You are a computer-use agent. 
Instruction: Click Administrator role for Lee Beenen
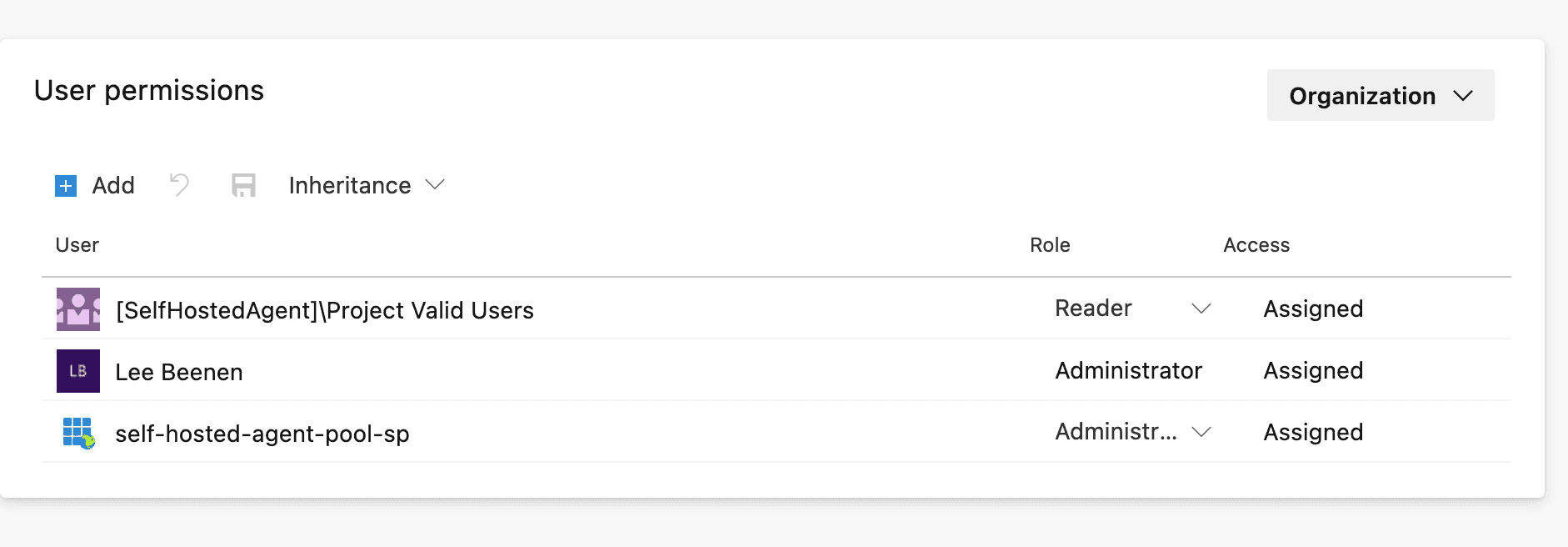(1128, 370)
